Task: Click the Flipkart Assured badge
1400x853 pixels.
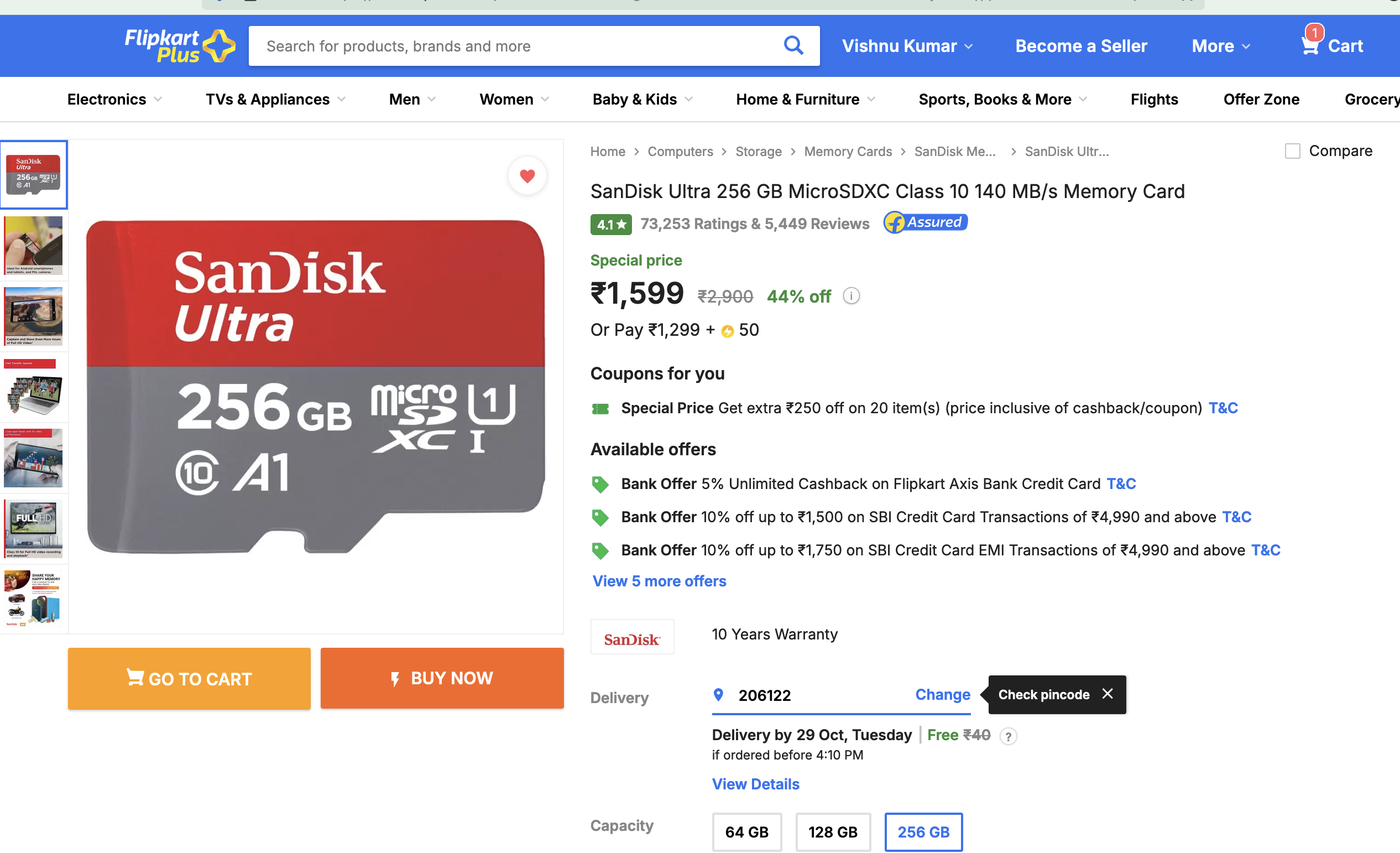Action: coord(925,223)
